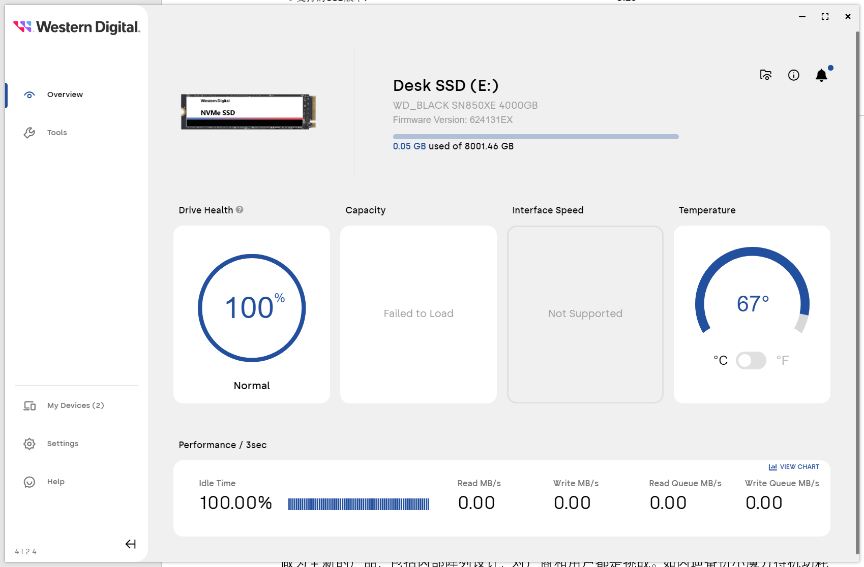Click the °F unit label

tap(783, 360)
